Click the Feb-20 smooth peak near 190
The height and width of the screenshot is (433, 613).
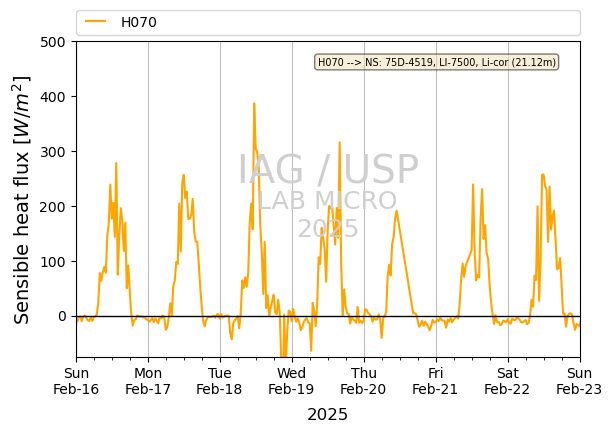[397, 211]
